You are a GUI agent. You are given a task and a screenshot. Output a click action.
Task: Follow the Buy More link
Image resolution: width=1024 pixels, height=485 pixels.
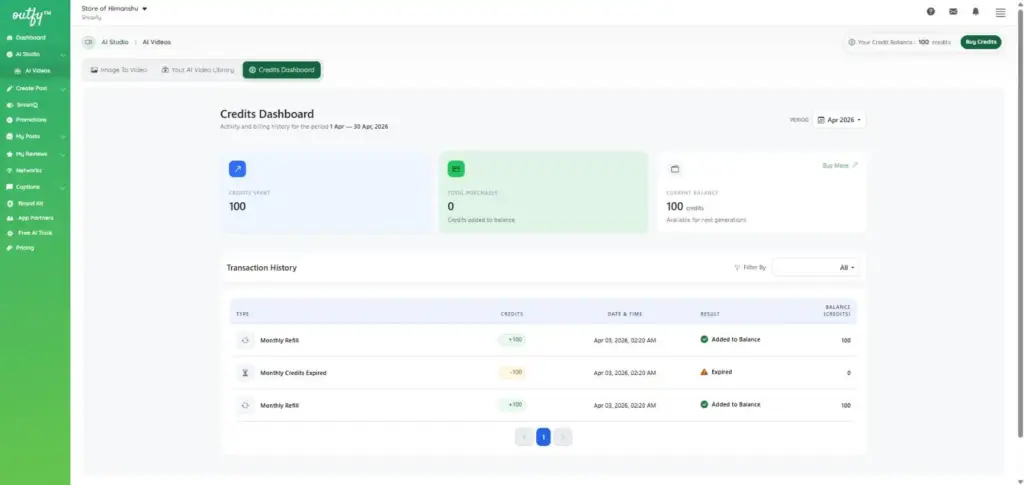(x=839, y=165)
